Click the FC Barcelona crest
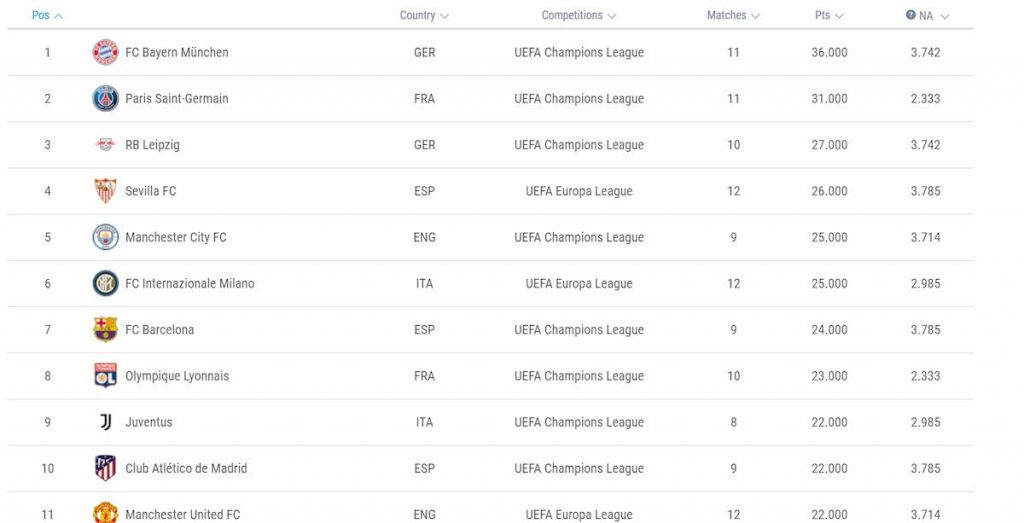The width and height of the screenshot is (1024, 523). 105,330
